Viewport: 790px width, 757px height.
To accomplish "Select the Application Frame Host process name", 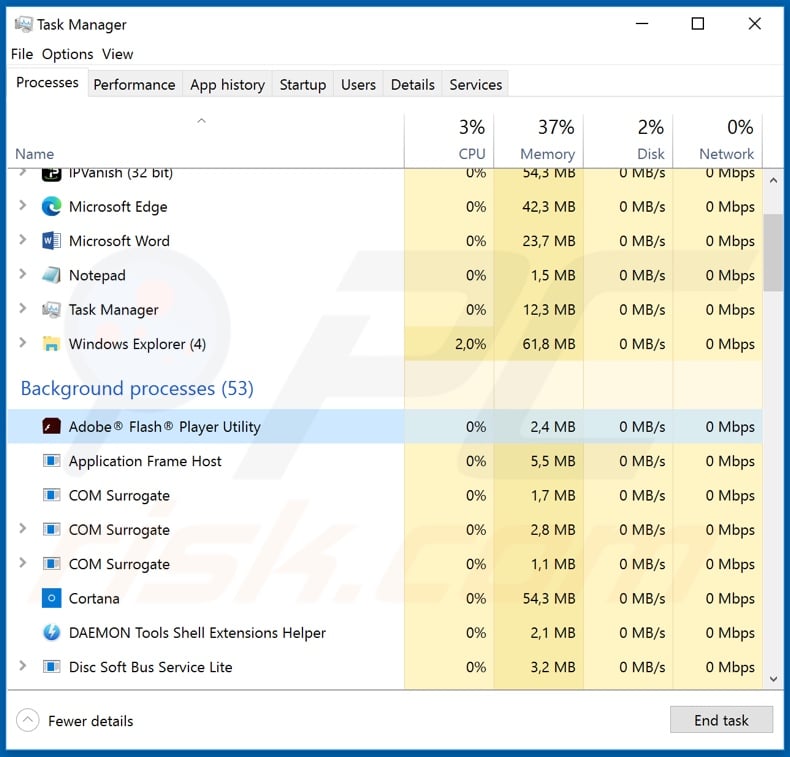I will pyautogui.click(x=145, y=461).
